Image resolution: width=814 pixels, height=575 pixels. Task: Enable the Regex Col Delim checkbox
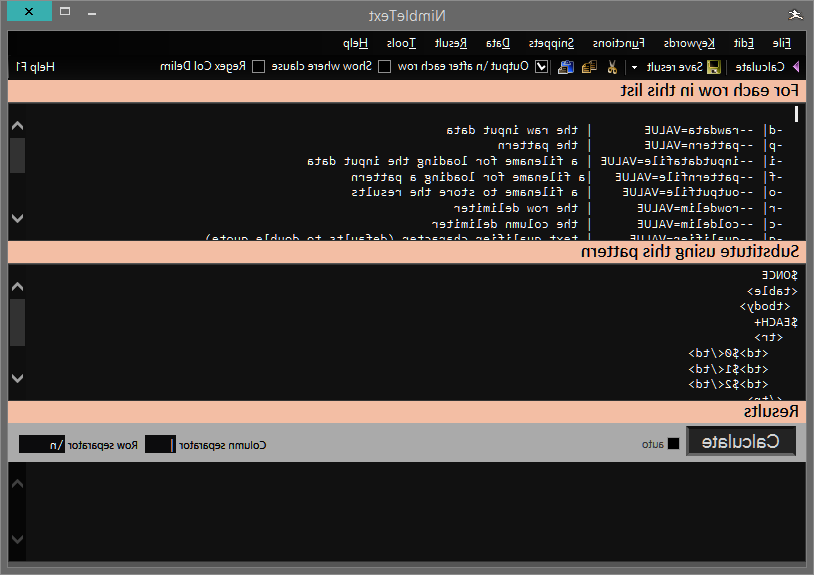pos(259,67)
